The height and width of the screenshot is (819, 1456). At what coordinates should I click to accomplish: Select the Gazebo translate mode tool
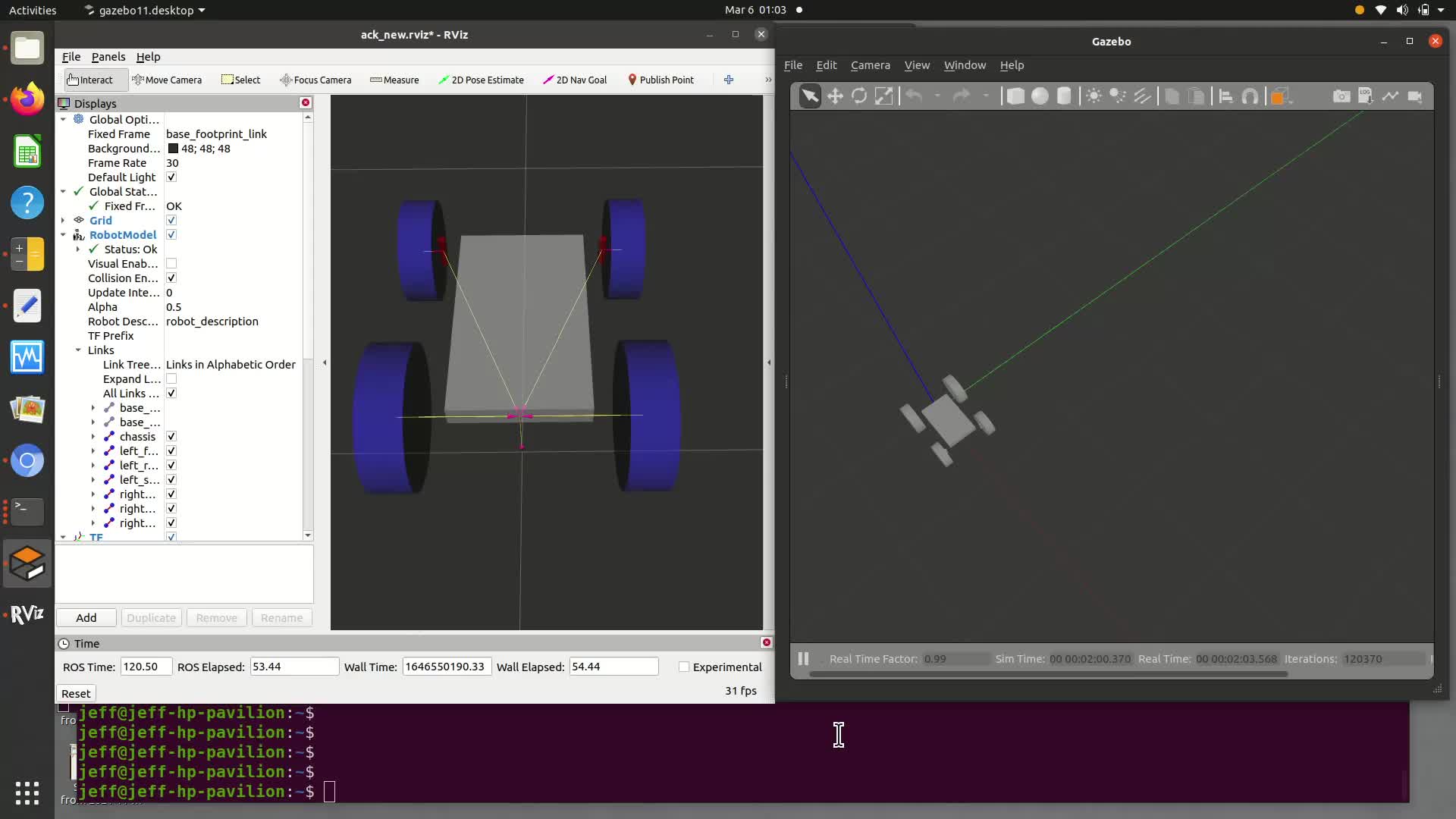[835, 96]
